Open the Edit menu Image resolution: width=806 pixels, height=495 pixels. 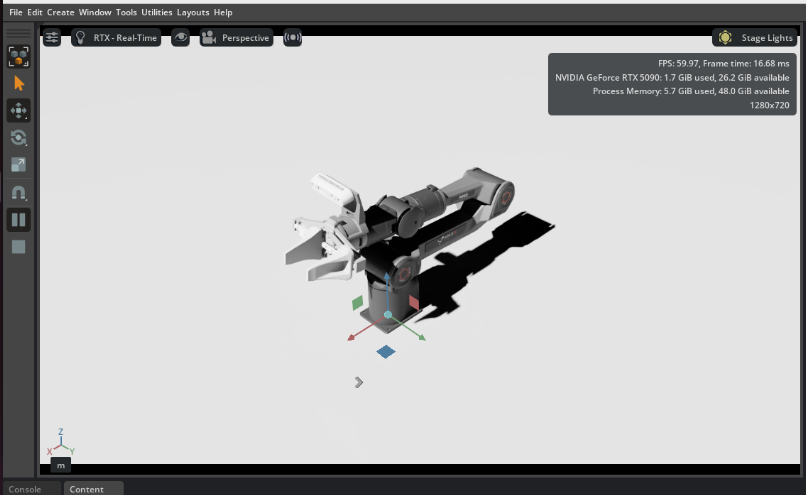(34, 12)
